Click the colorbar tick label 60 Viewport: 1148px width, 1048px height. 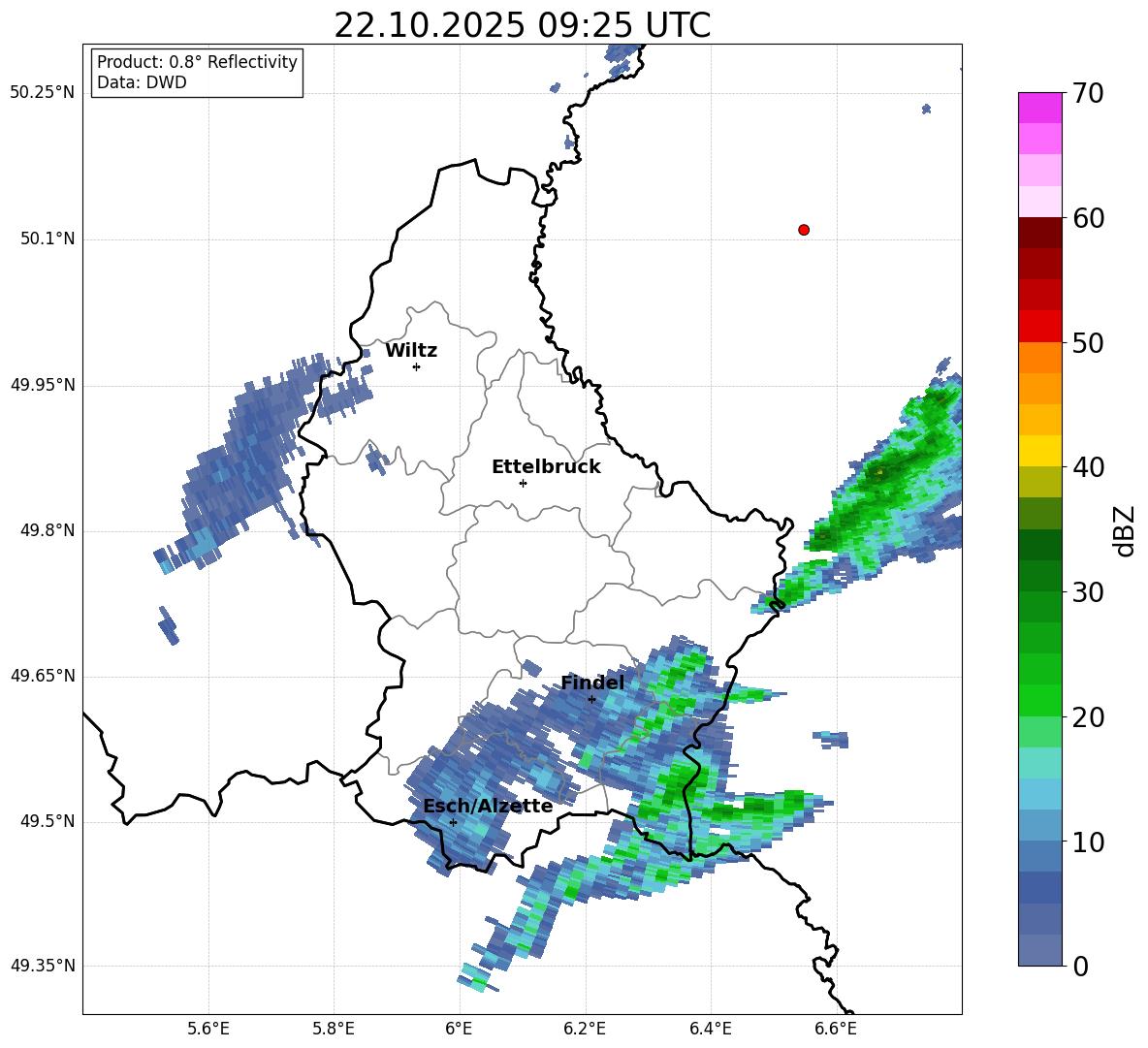pyautogui.click(x=1088, y=218)
